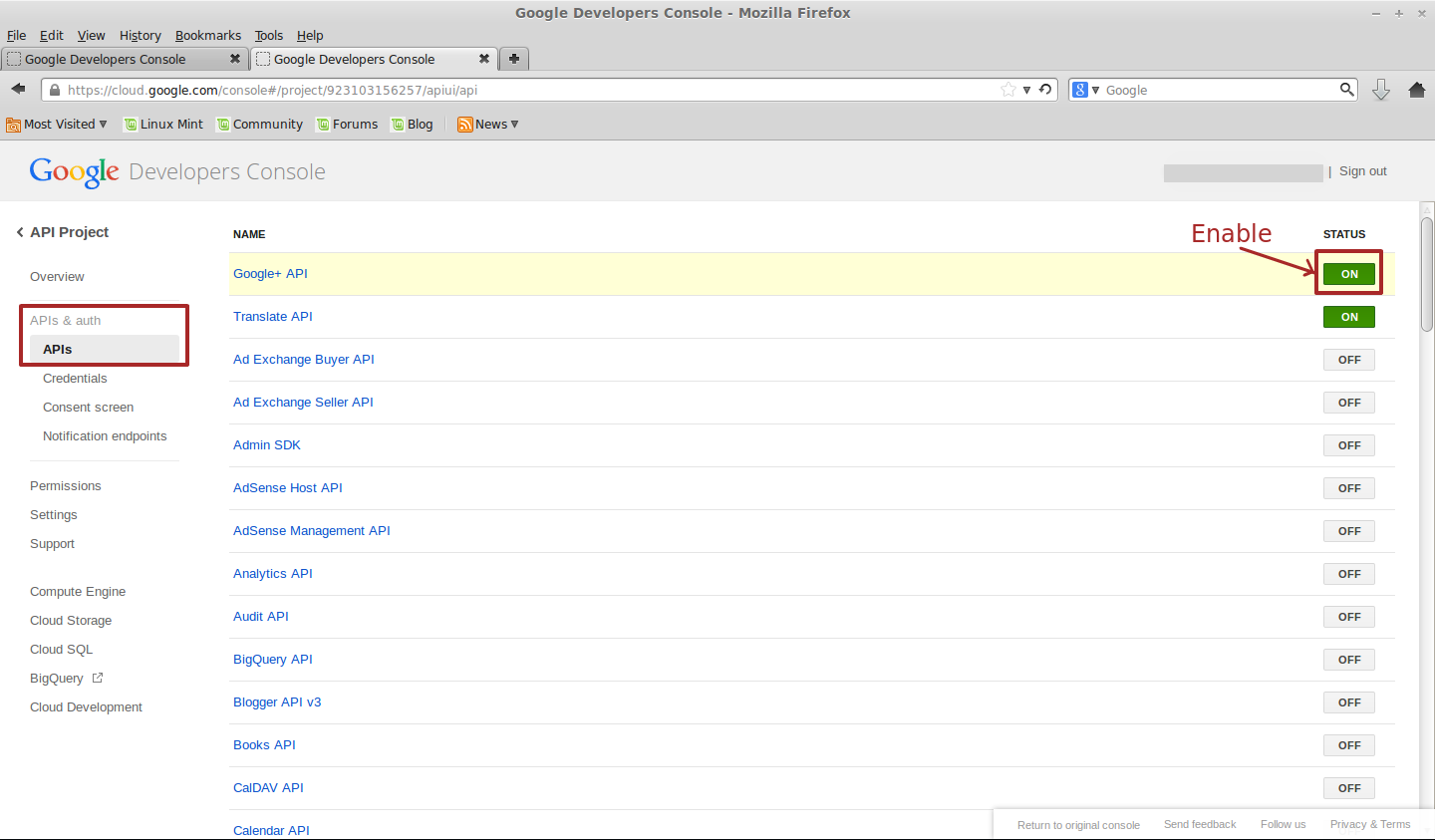Enable the CalDAV API toggle
Screen dimensions: 1435x840
pyautogui.click(x=1349, y=788)
